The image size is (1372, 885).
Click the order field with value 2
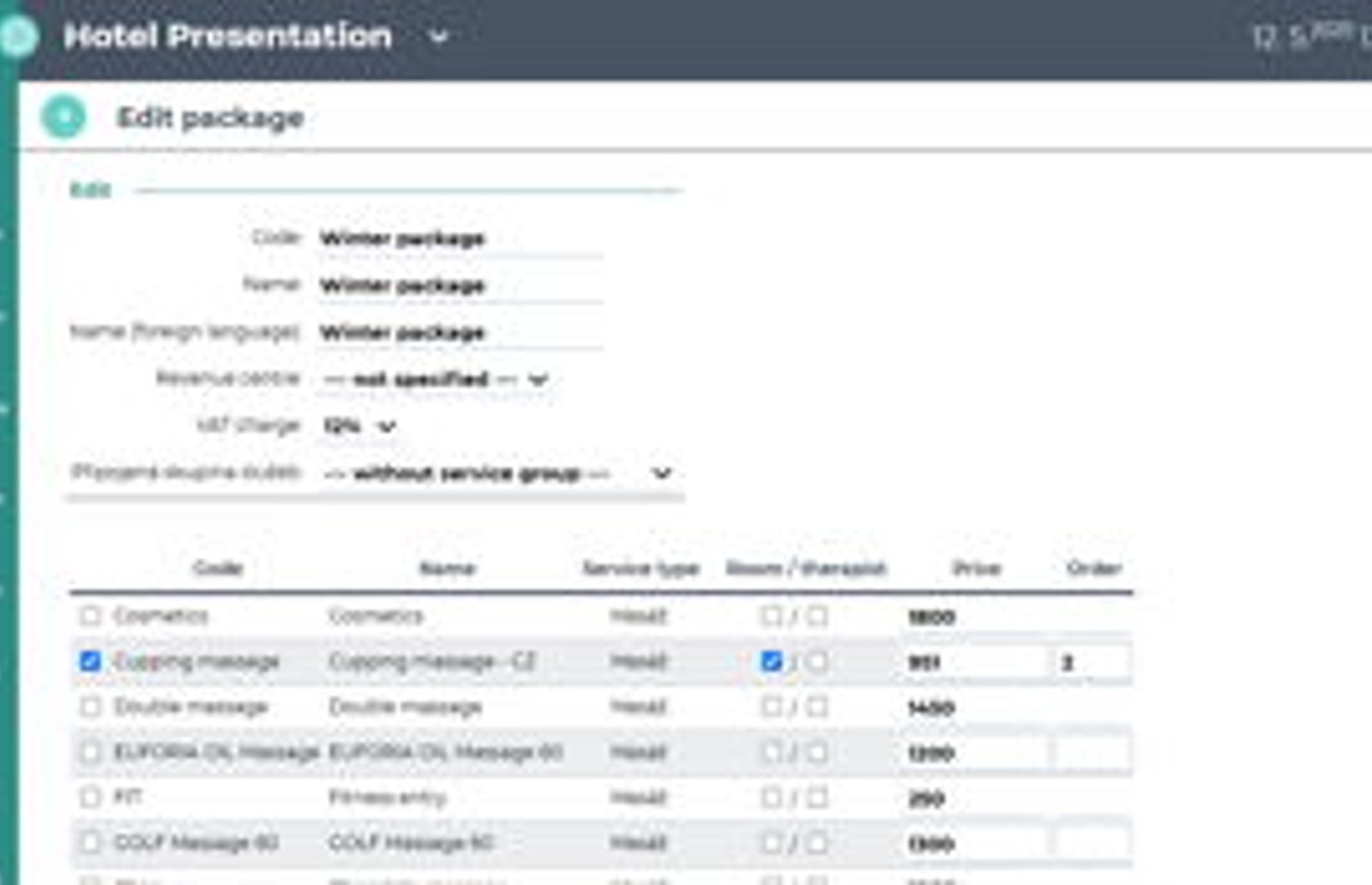[1092, 662]
